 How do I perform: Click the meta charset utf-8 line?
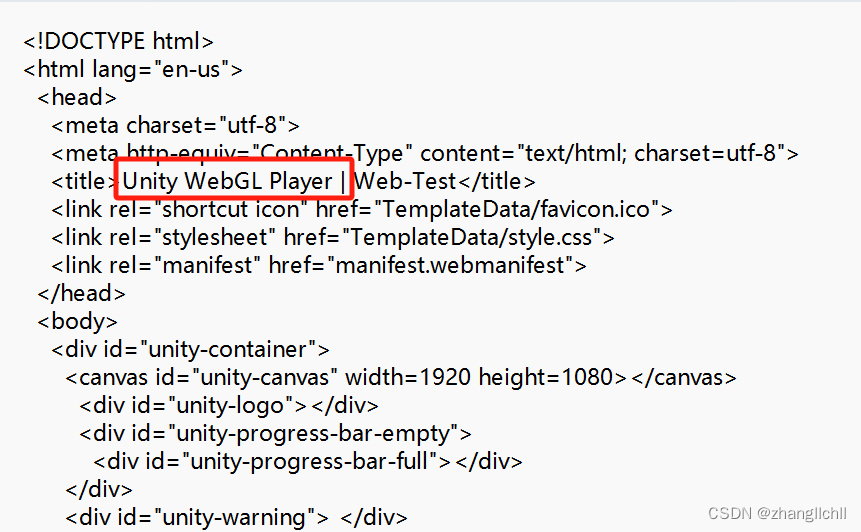(176, 126)
